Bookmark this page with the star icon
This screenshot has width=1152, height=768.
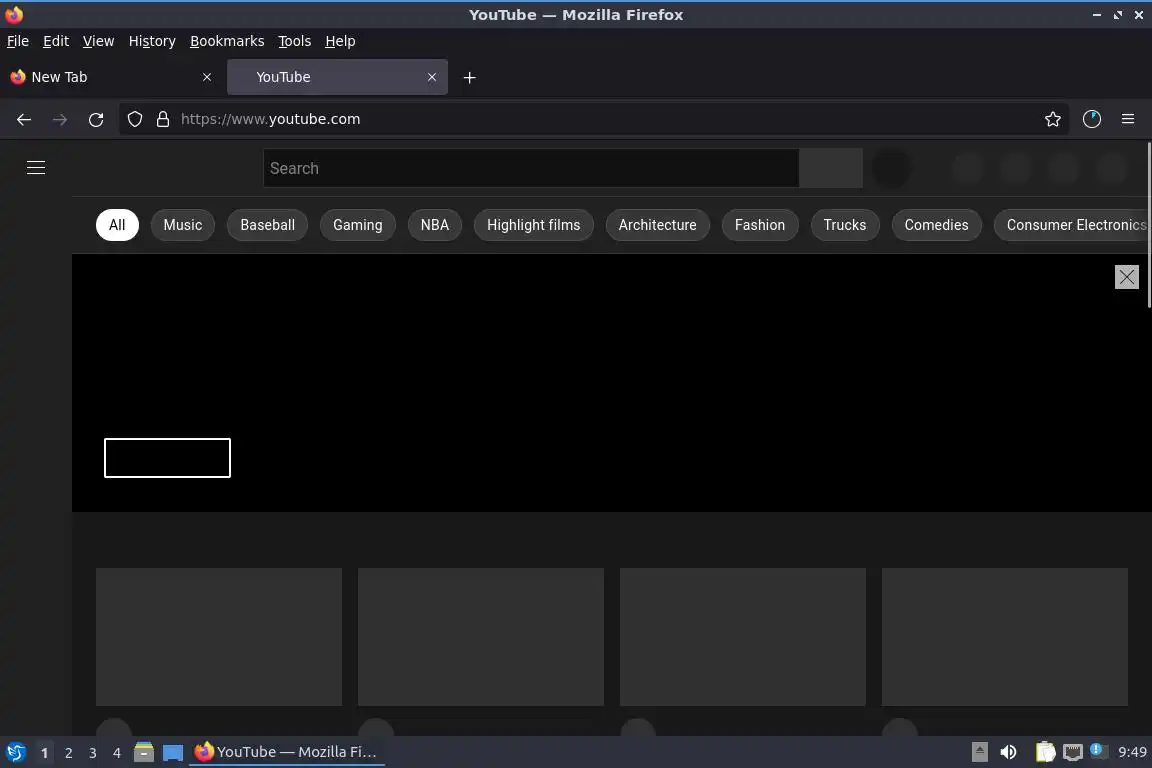coord(1053,119)
